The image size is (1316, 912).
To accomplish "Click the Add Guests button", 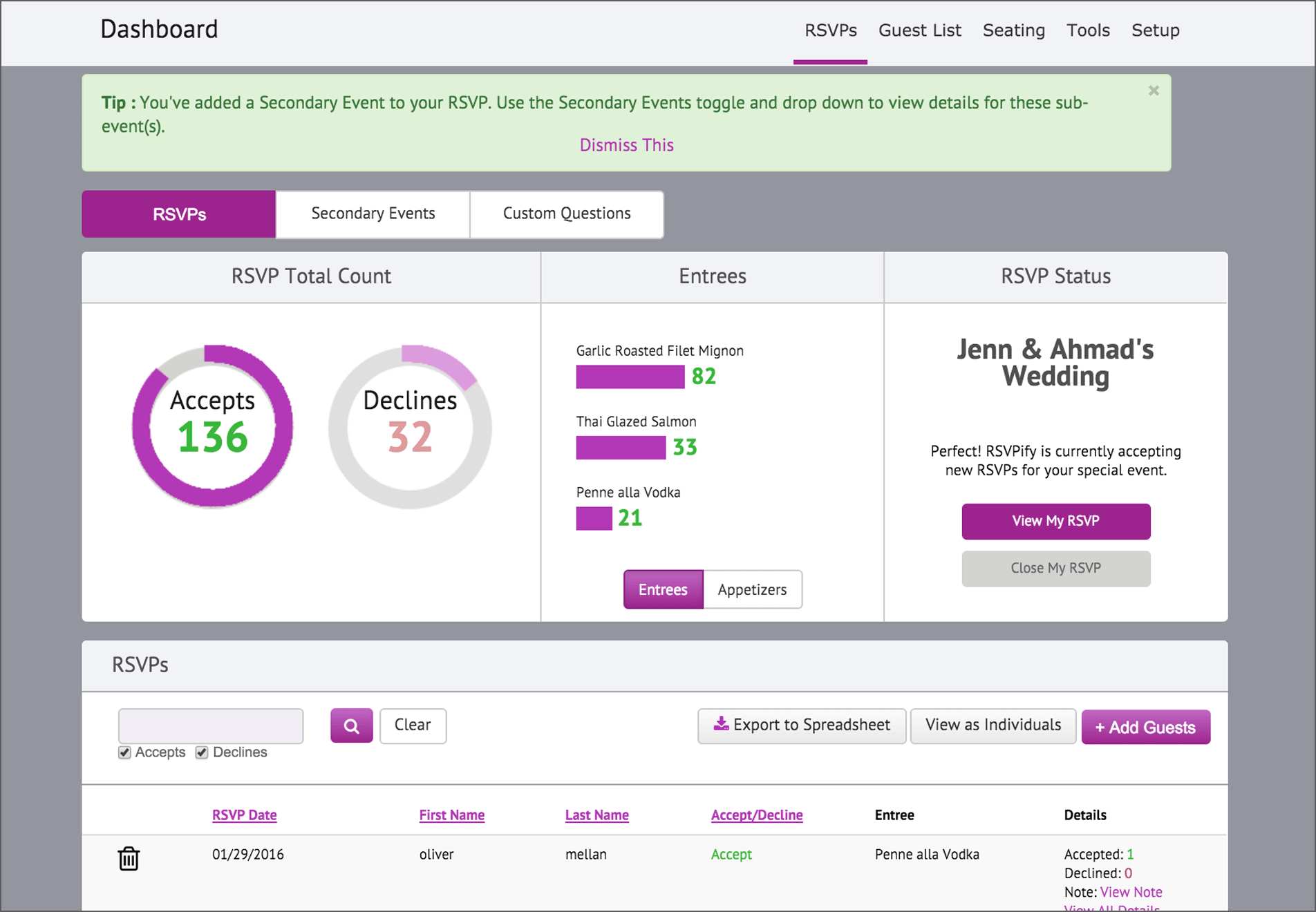I will click(1146, 727).
